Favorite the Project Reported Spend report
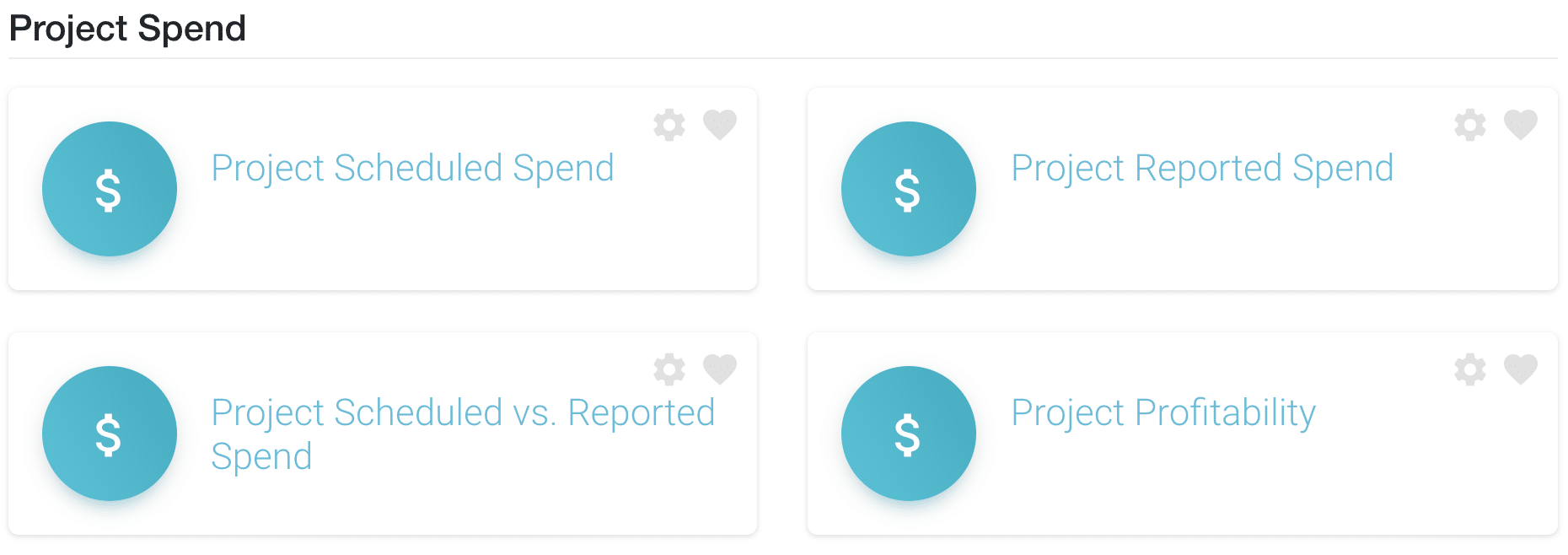Viewport: 1568px width, 555px height. tap(1520, 125)
